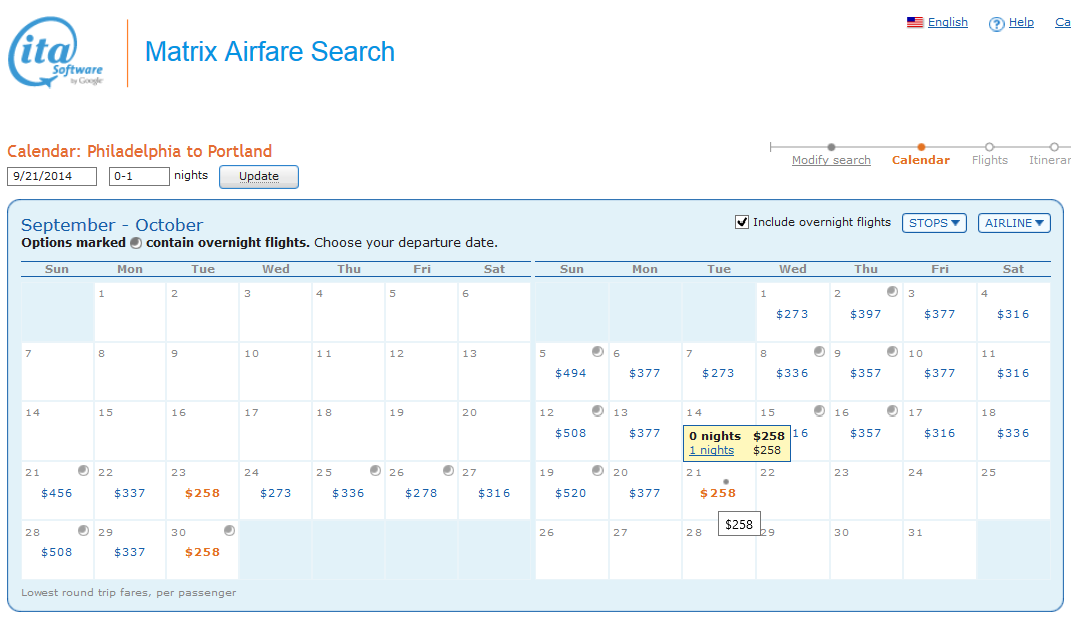Click overnight moon icon on September 30
Image resolution: width=1071 pixels, height=621 pixels.
pyautogui.click(x=229, y=530)
